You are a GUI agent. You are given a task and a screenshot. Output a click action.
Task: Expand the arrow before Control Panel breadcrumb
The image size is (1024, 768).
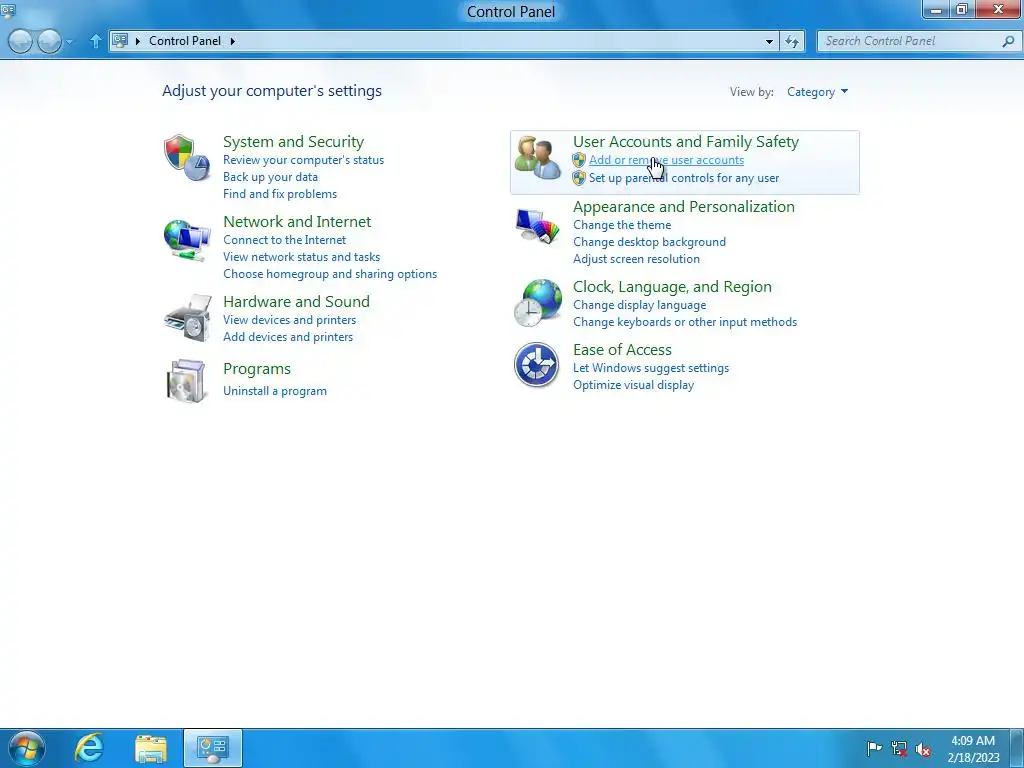click(x=138, y=41)
